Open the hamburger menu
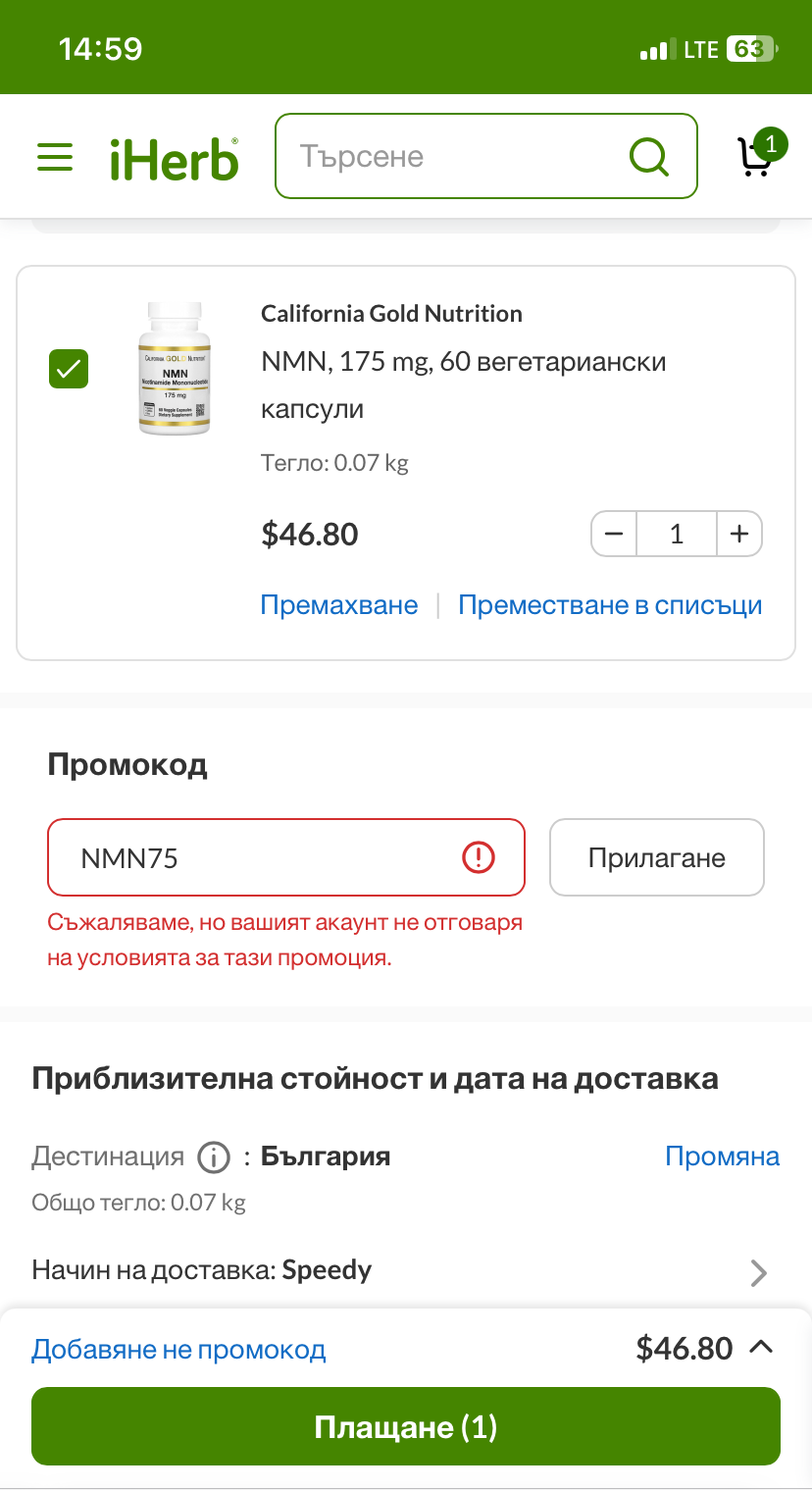This screenshot has height=1490, width=812. pyautogui.click(x=55, y=157)
